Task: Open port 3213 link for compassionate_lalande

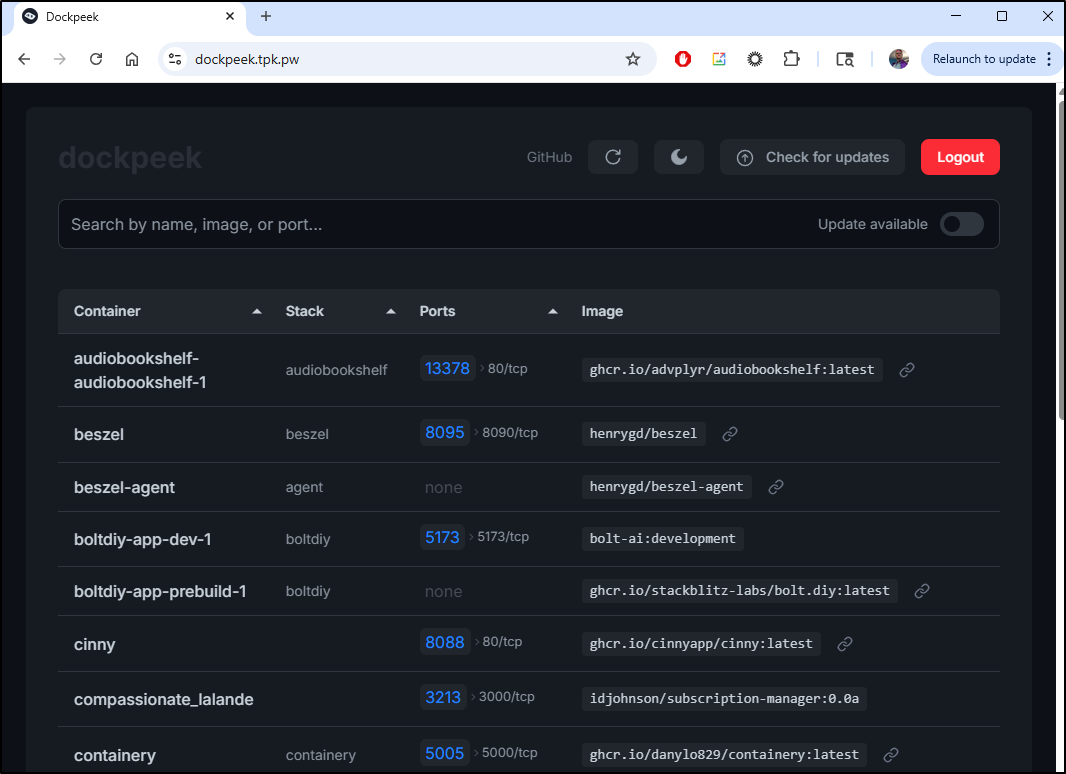Action: pos(443,697)
